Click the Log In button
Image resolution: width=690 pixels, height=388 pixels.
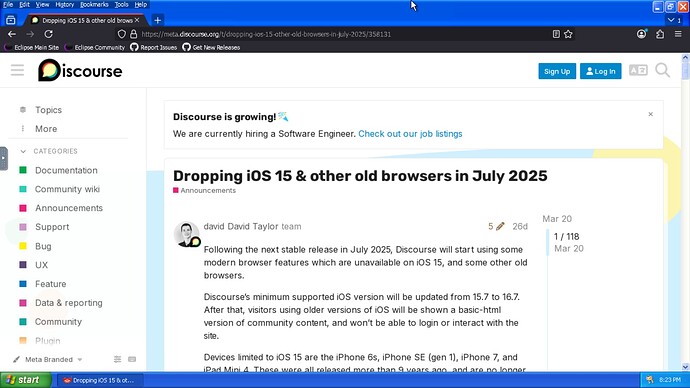(x=600, y=71)
